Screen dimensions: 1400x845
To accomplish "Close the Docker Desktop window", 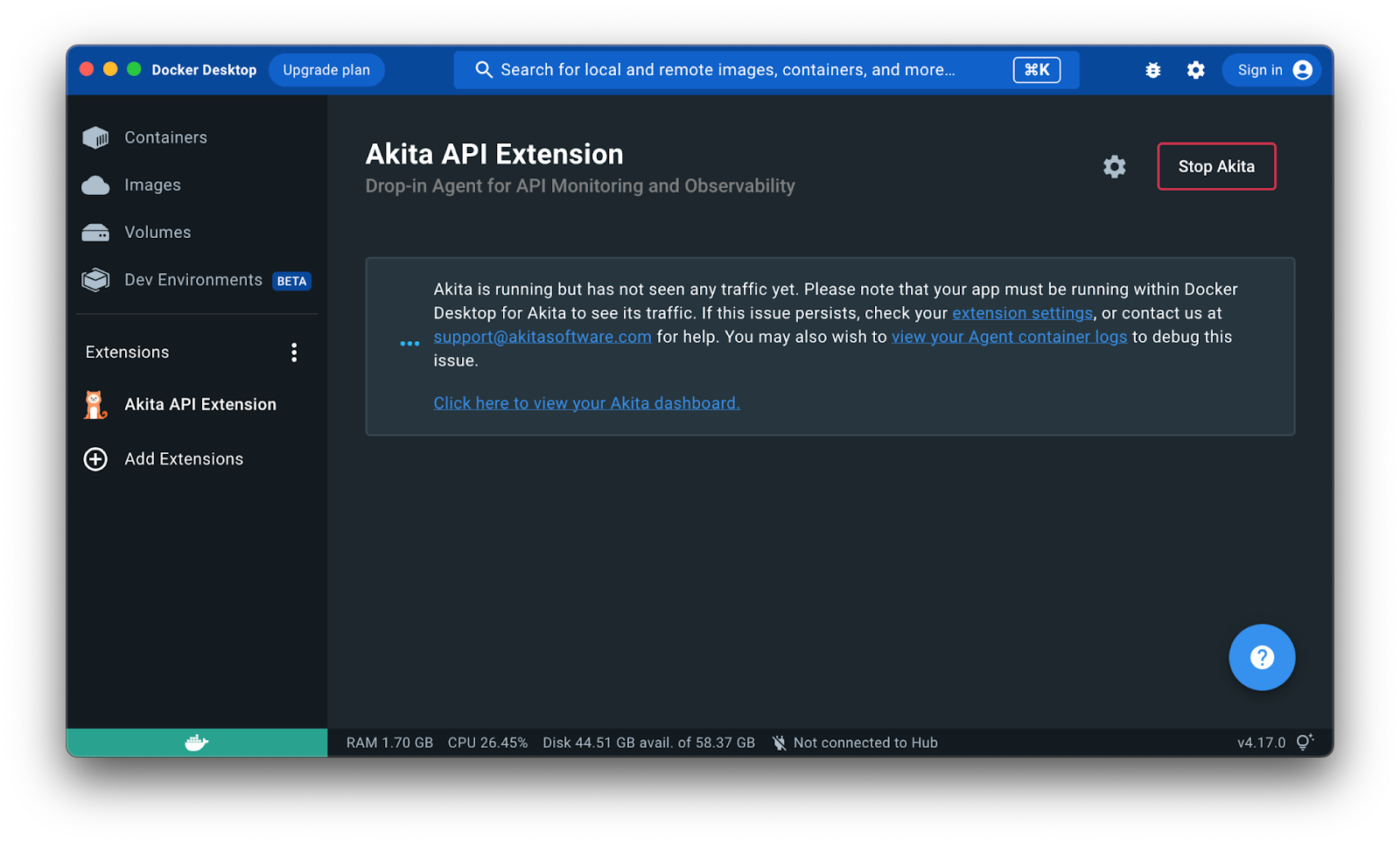I will click(x=87, y=69).
